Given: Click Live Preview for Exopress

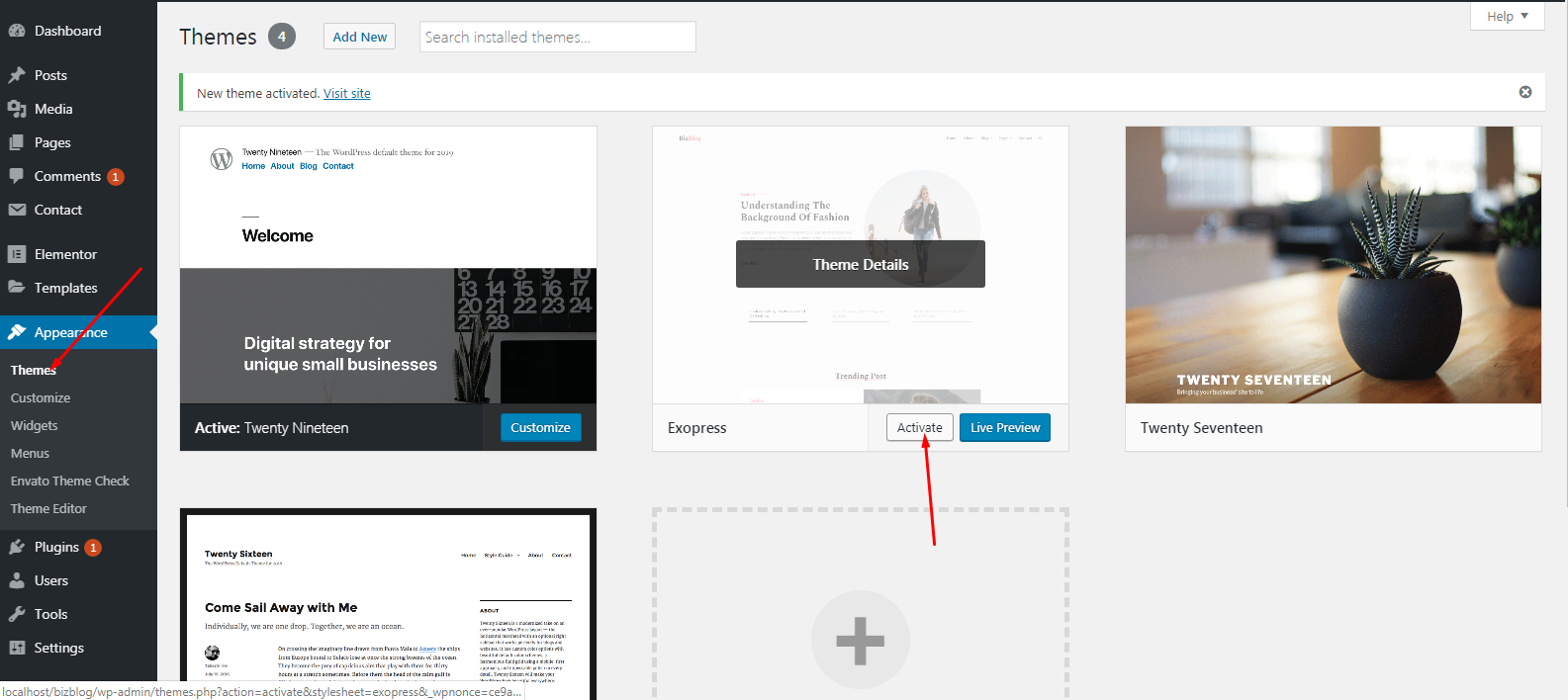Looking at the screenshot, I should click(x=1005, y=427).
